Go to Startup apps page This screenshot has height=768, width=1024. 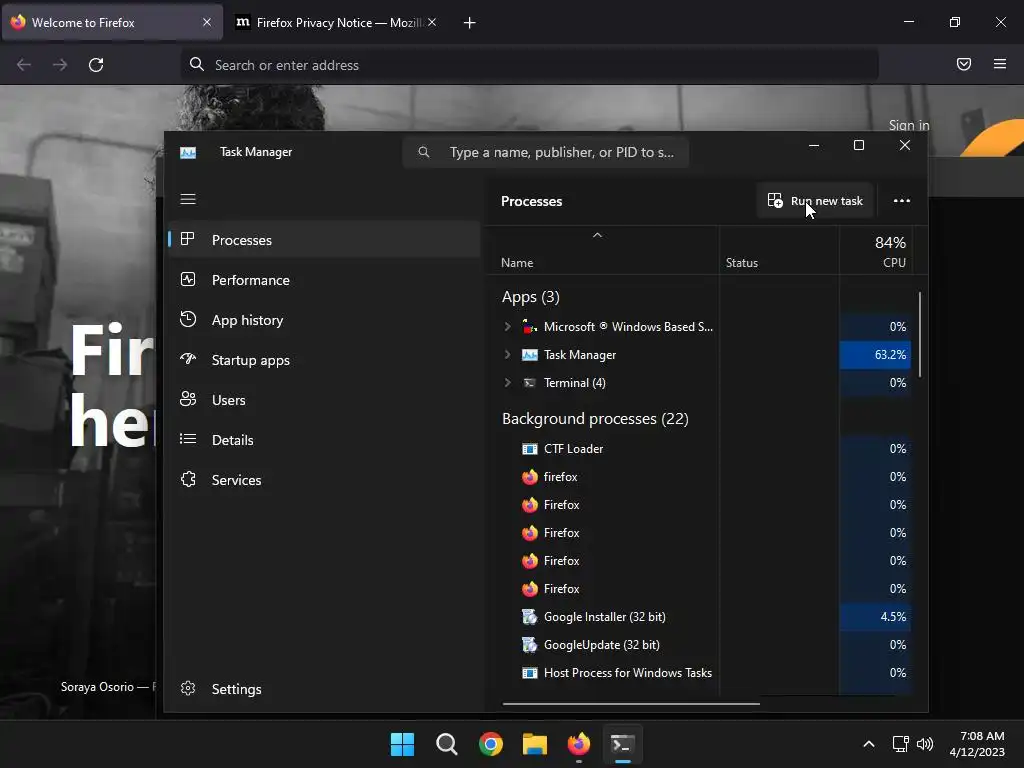325,360
